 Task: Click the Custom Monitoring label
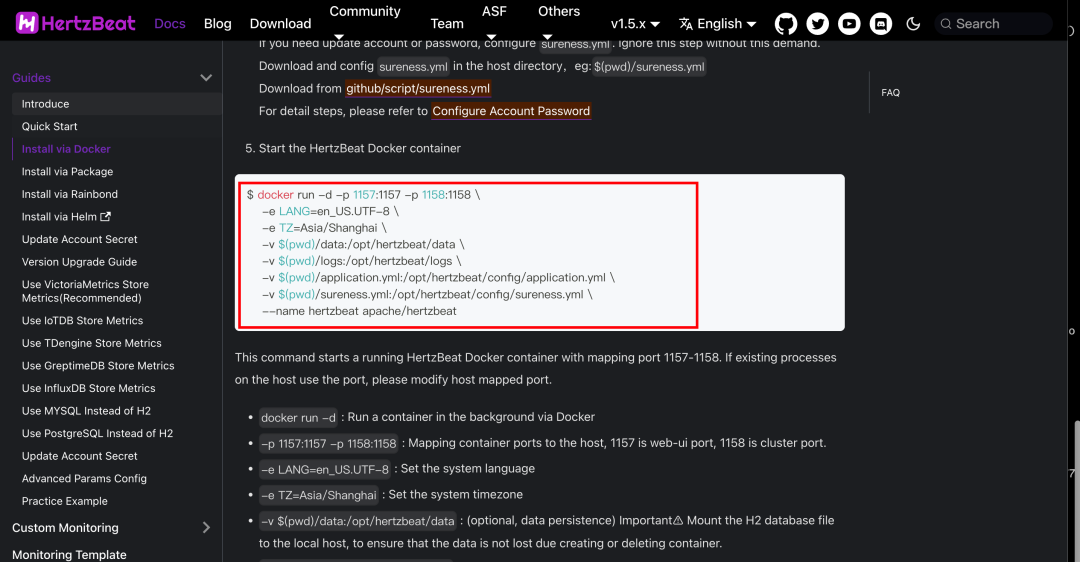point(65,528)
